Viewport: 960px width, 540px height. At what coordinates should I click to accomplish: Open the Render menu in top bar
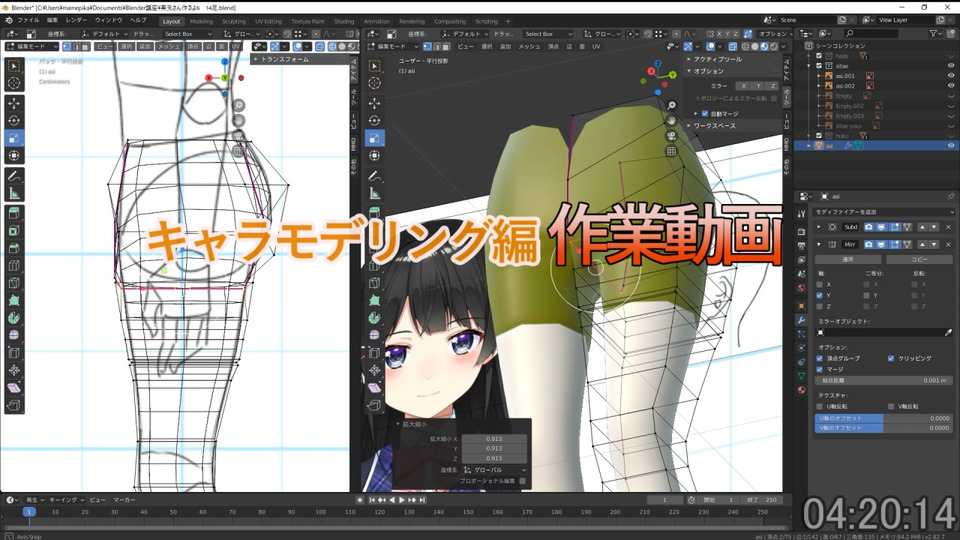click(76, 20)
